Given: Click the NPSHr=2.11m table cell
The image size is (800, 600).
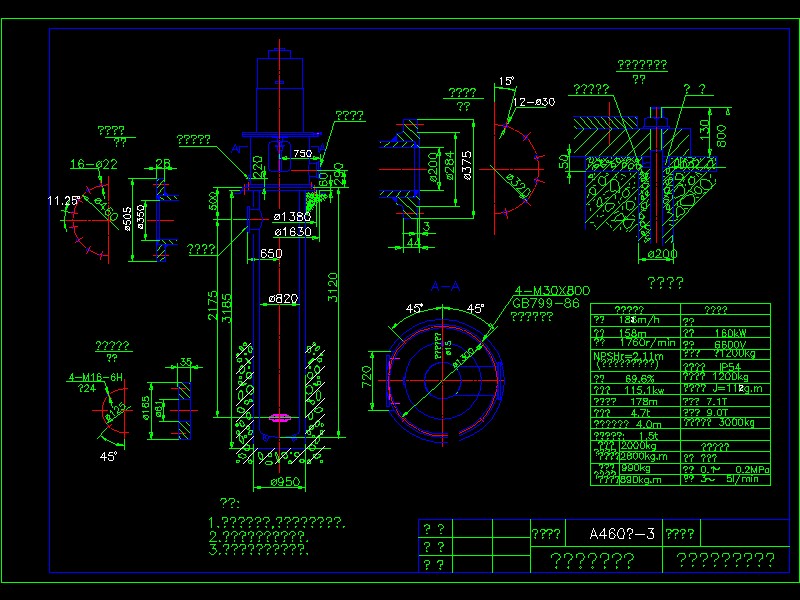Looking at the screenshot, I should pos(629,356).
